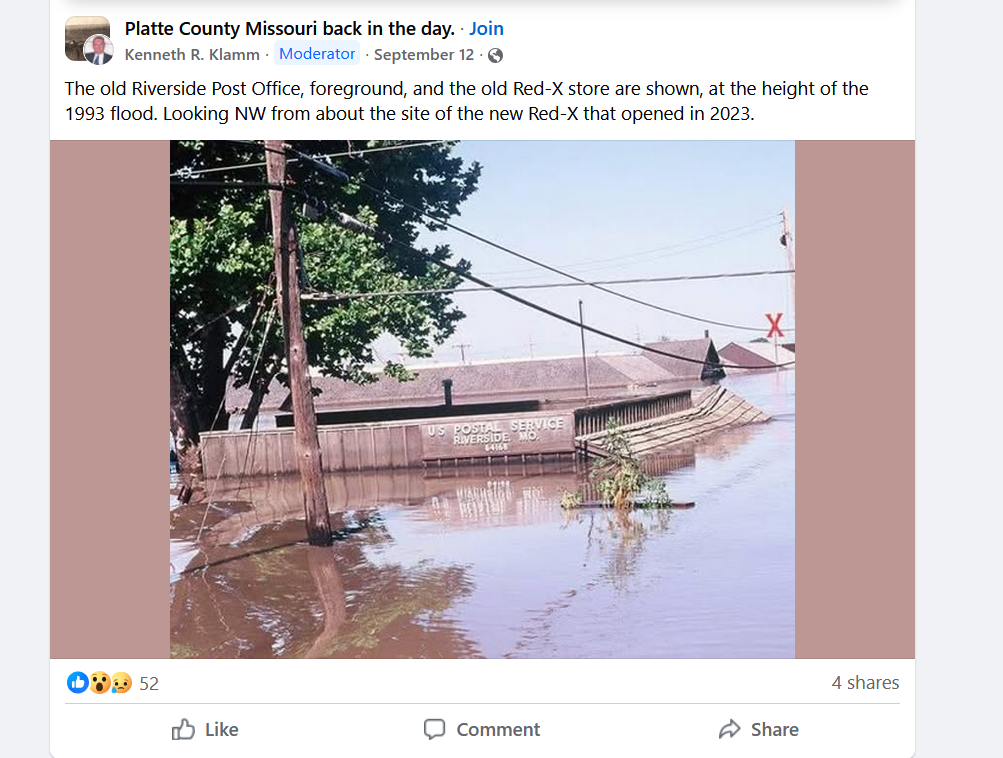Click the globe public audience icon

pyautogui.click(x=495, y=55)
